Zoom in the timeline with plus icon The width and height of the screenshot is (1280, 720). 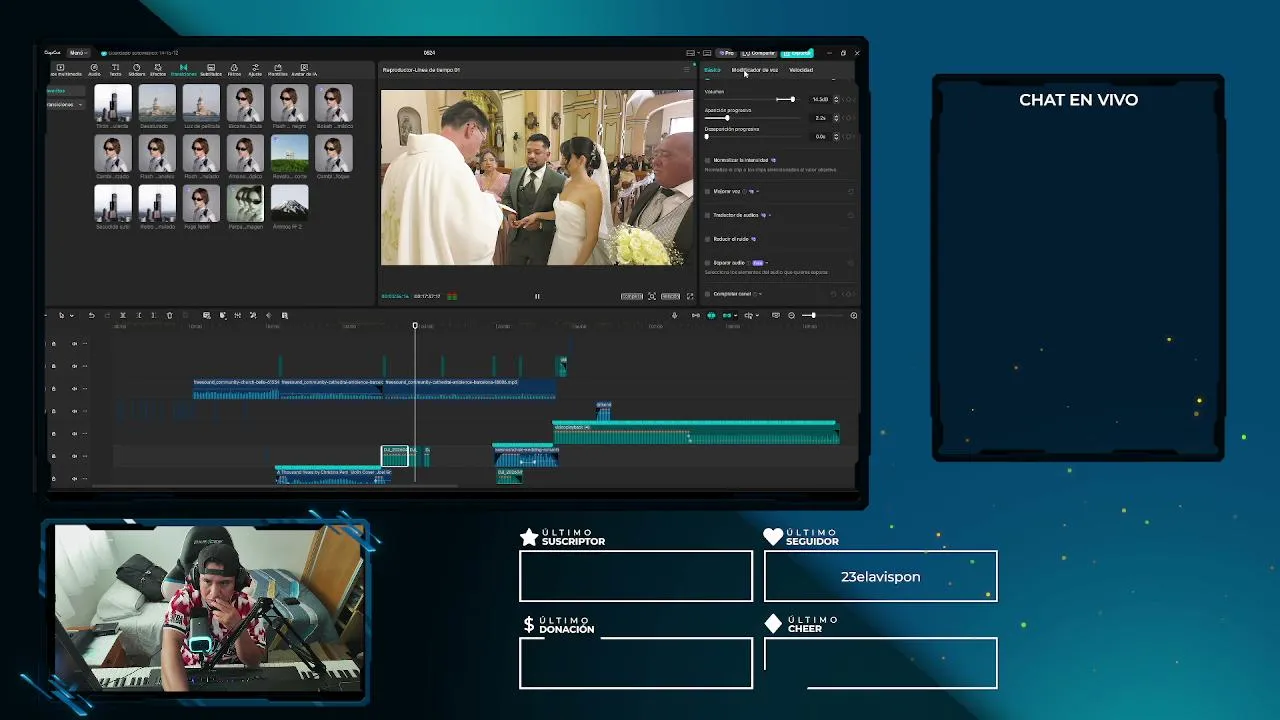click(x=853, y=316)
